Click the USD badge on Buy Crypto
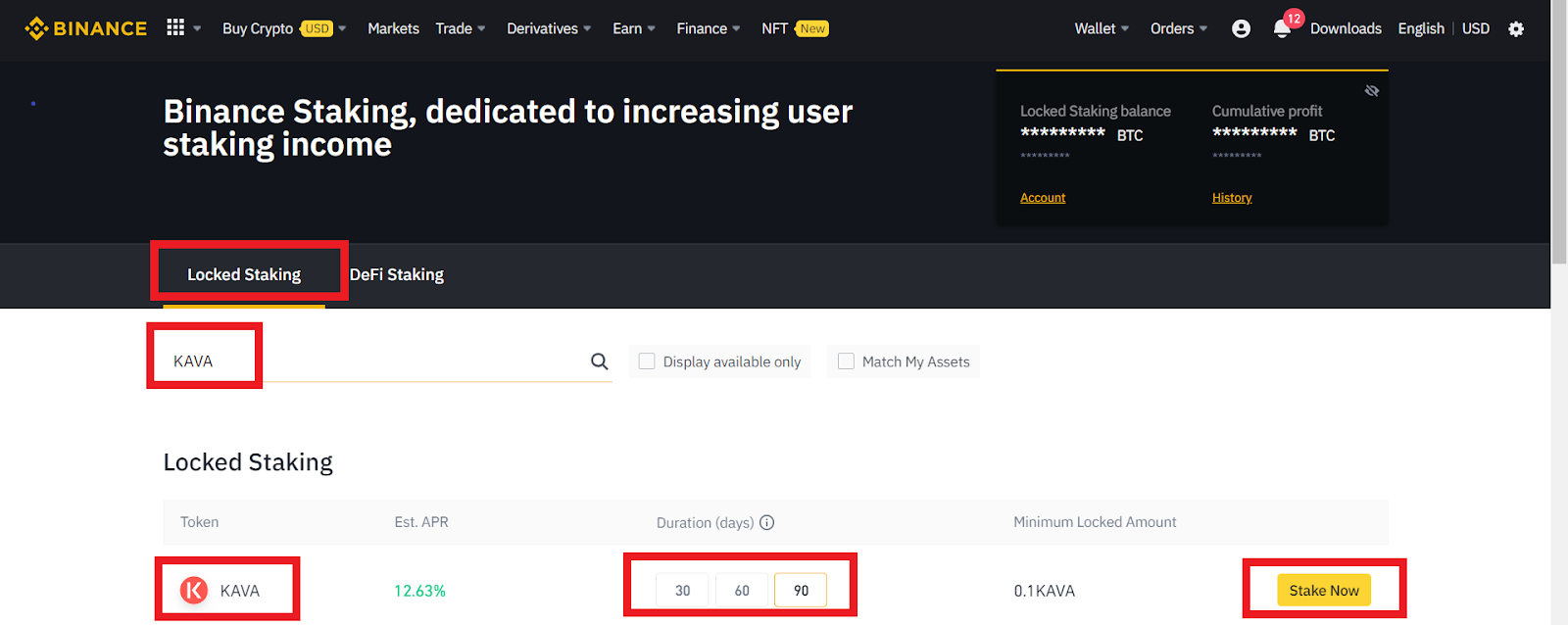Image resolution: width=1568 pixels, height=625 pixels. point(317,28)
